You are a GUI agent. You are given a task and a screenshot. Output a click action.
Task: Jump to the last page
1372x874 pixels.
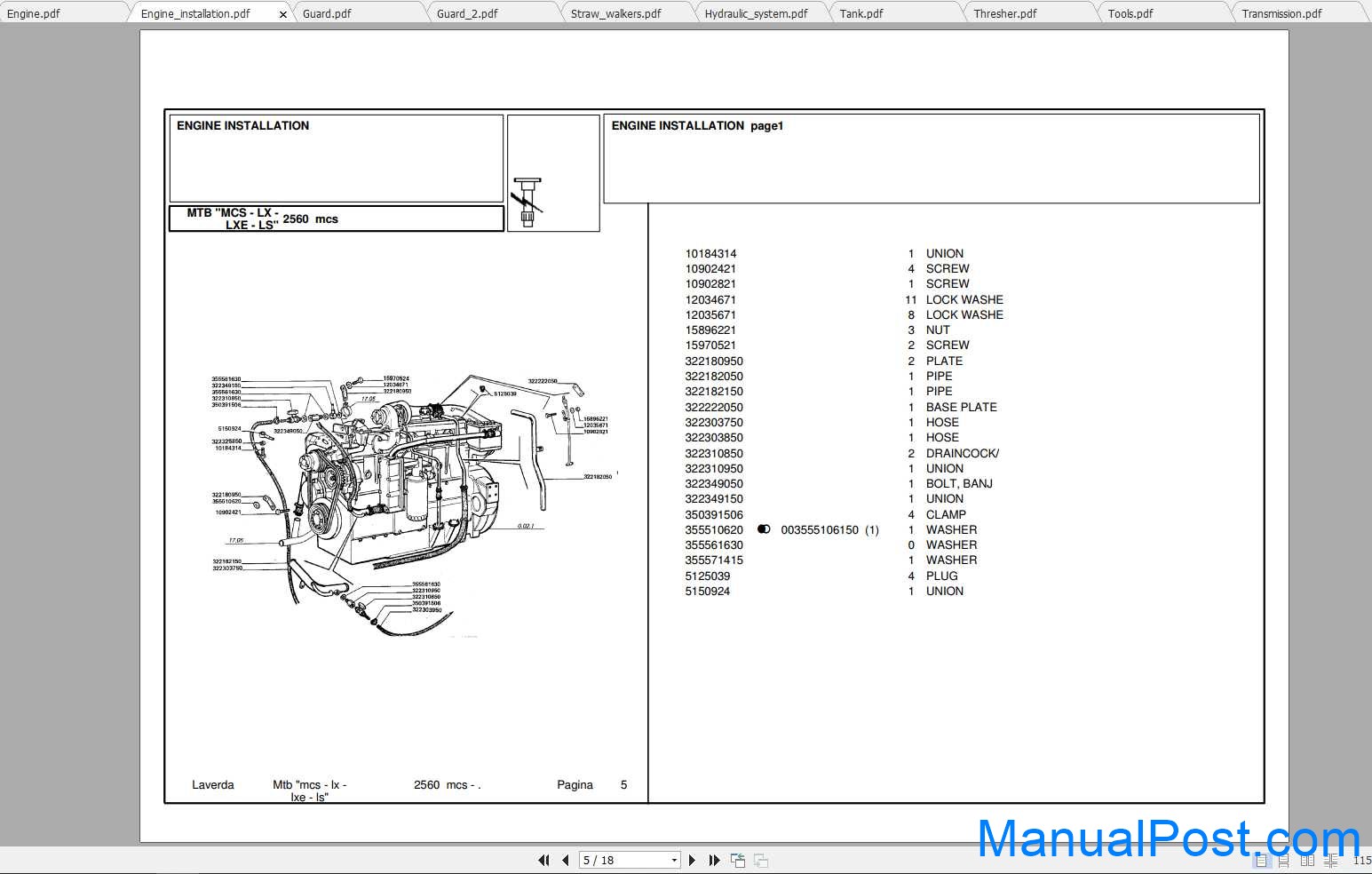point(714,860)
